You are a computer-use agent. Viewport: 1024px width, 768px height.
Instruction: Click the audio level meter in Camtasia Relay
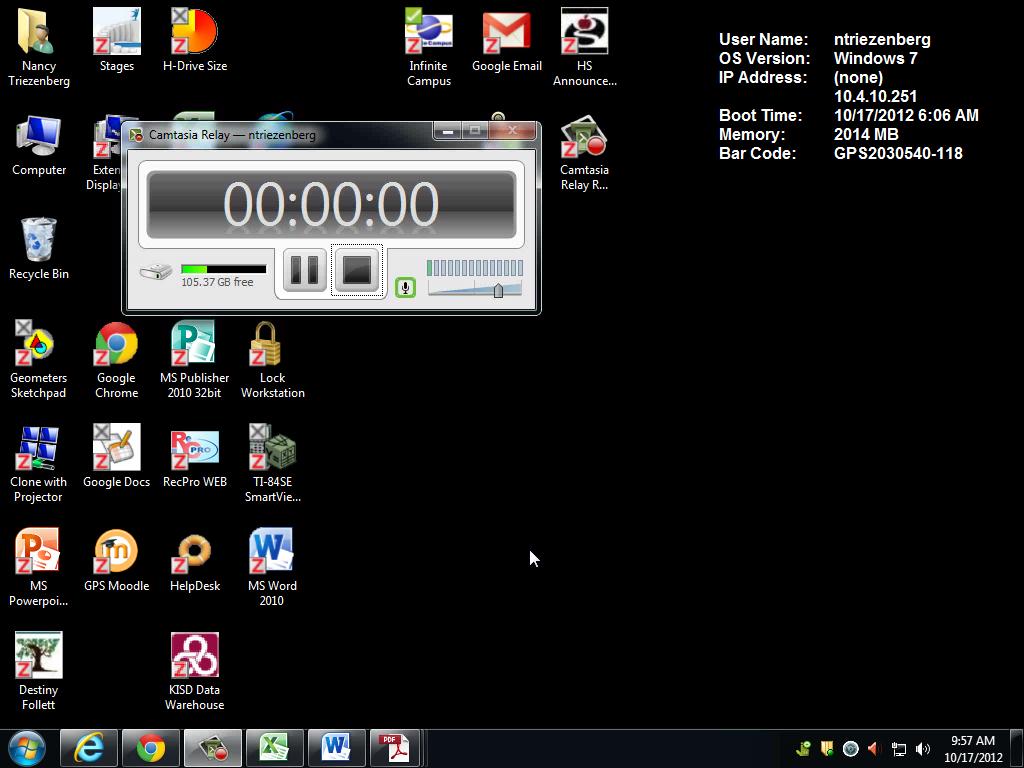coord(475,267)
